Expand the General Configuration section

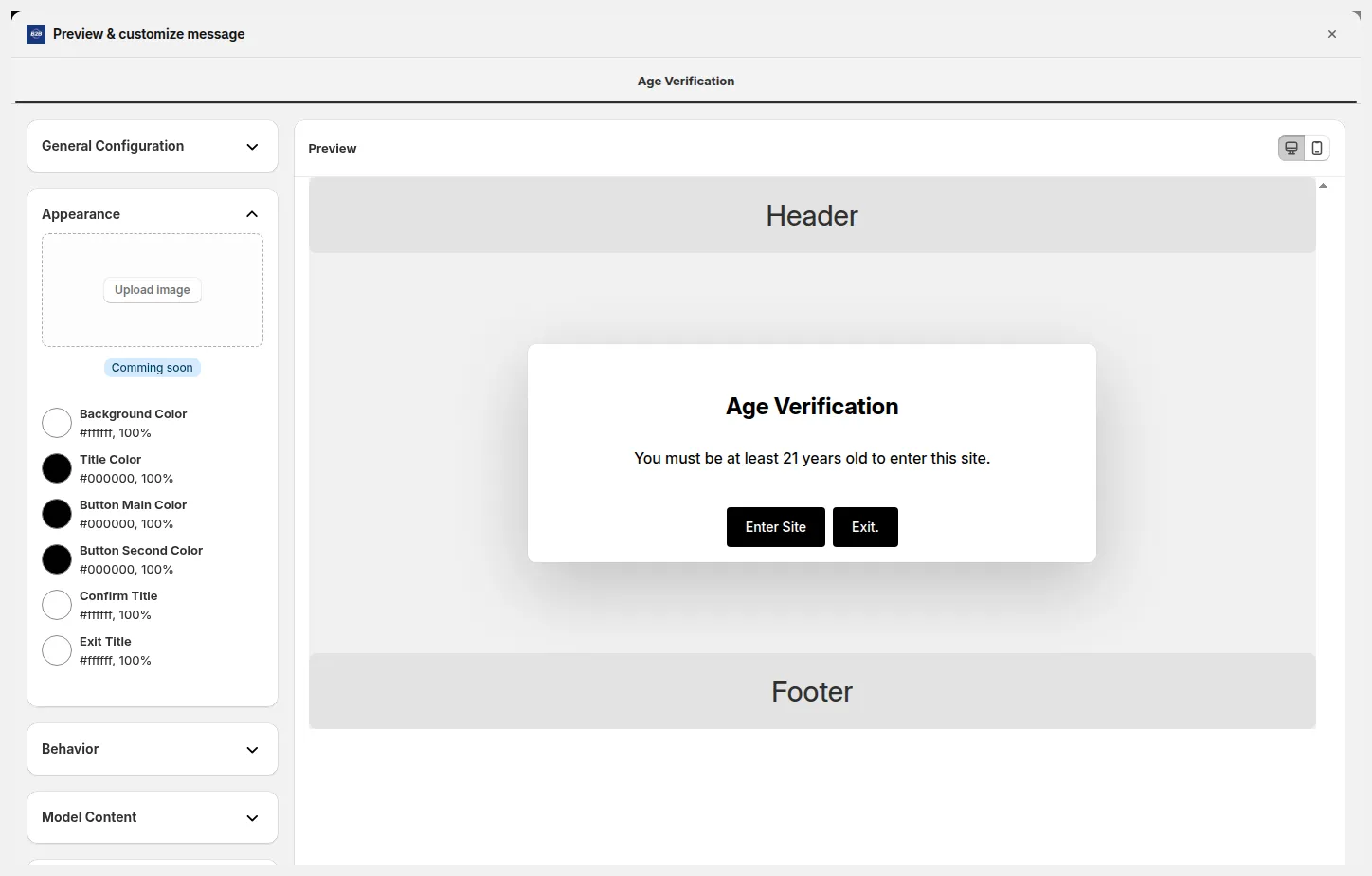153,146
